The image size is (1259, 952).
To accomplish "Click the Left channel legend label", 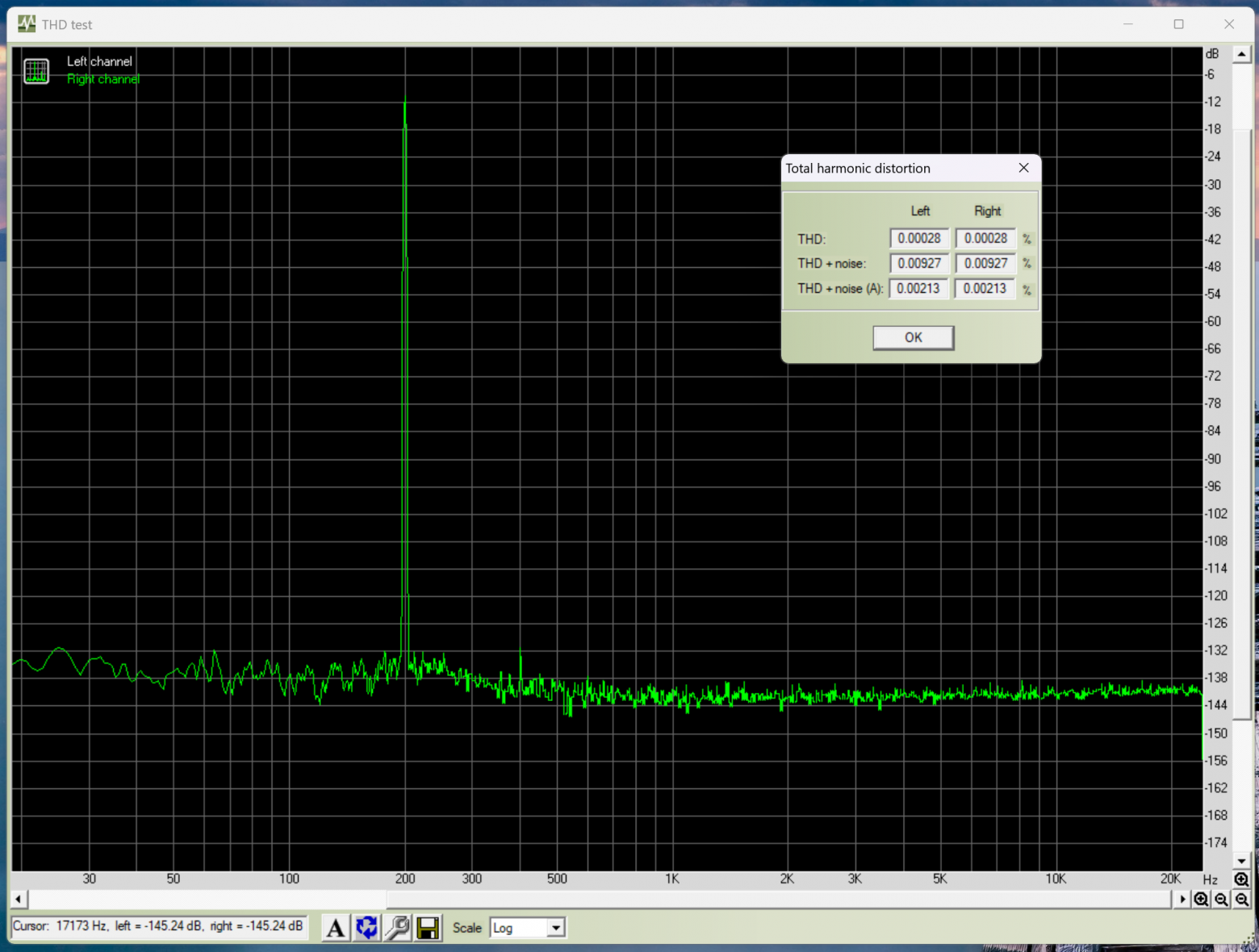I will pyautogui.click(x=99, y=61).
